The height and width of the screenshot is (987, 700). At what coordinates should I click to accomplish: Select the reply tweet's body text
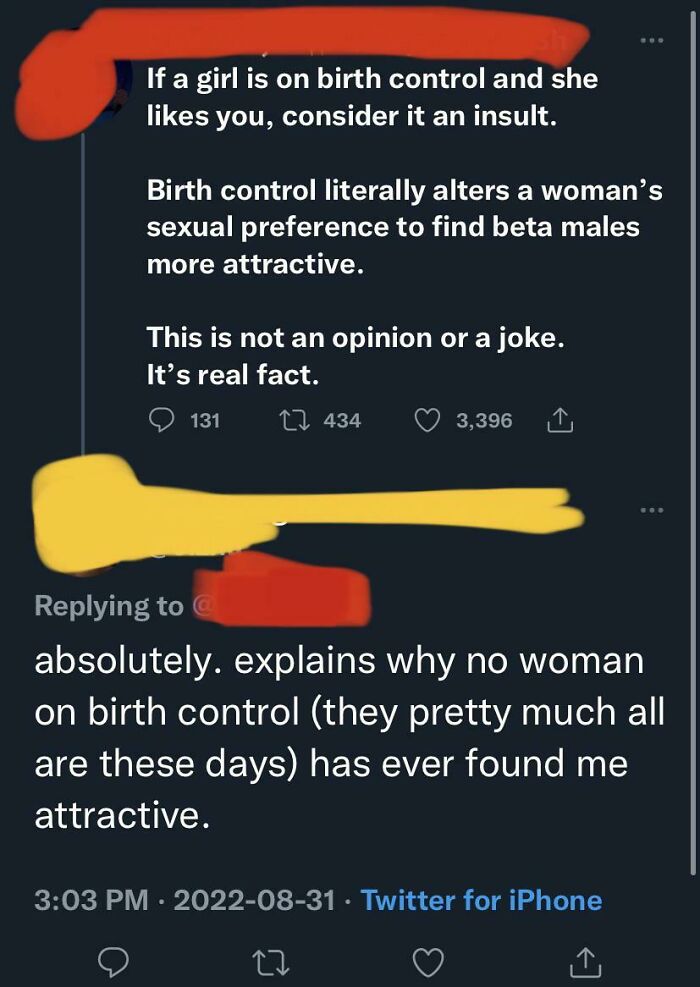(340, 730)
